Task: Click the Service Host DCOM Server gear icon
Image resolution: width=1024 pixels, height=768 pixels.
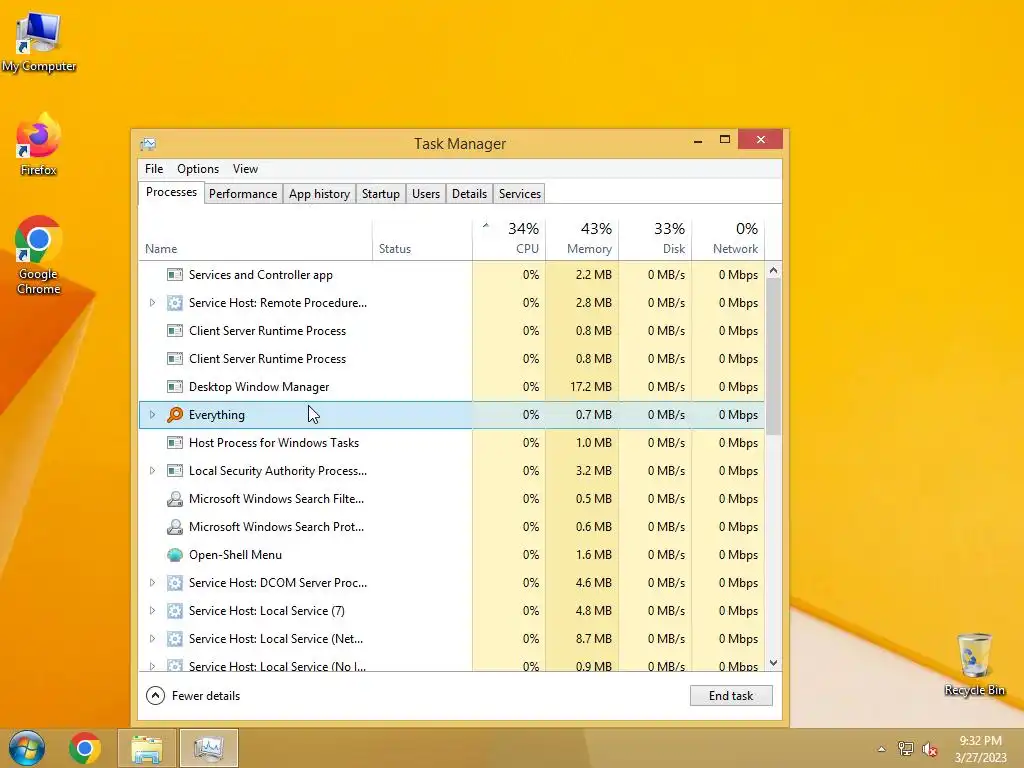Action: (174, 583)
